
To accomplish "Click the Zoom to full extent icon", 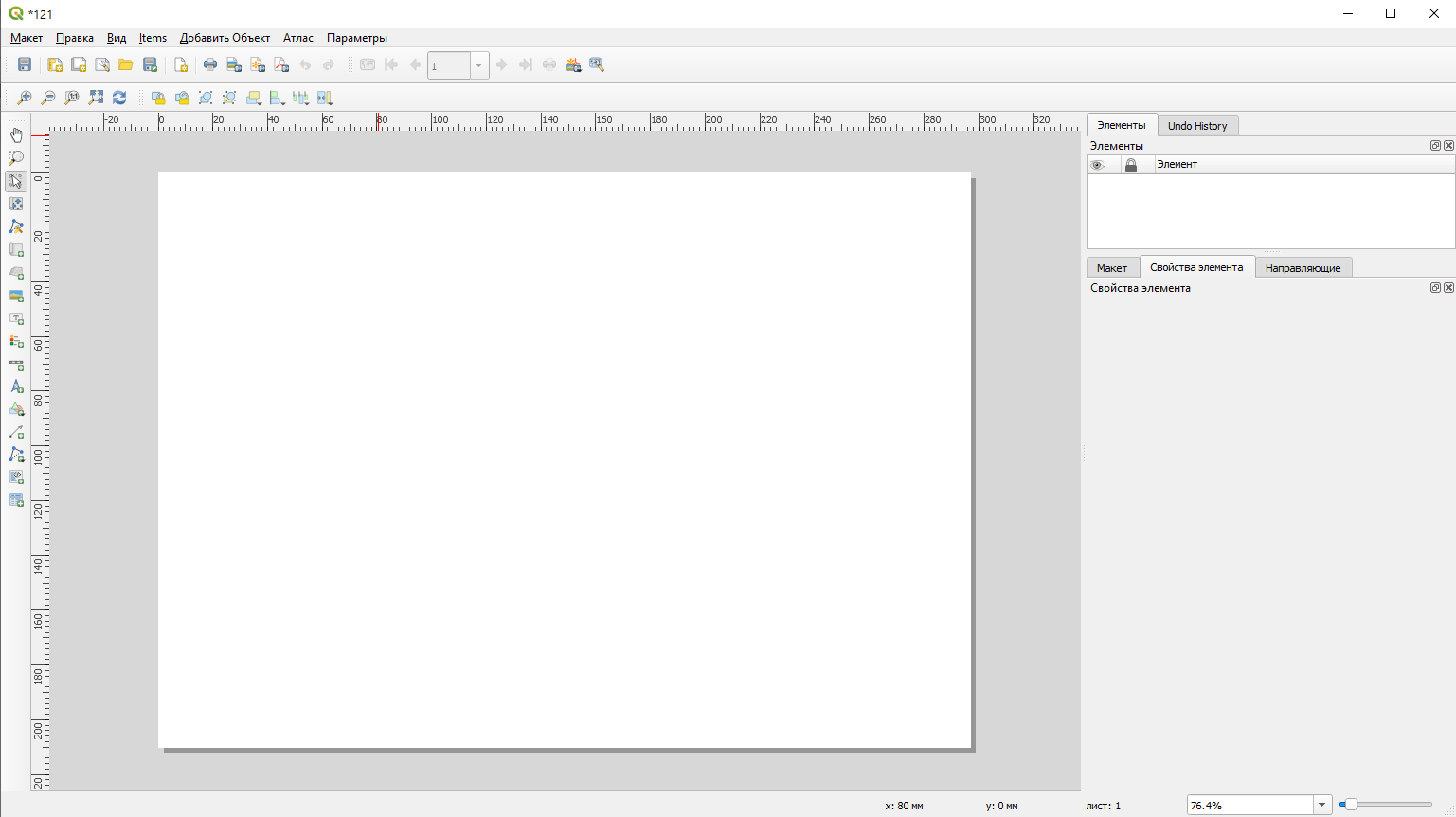I will (x=96, y=98).
